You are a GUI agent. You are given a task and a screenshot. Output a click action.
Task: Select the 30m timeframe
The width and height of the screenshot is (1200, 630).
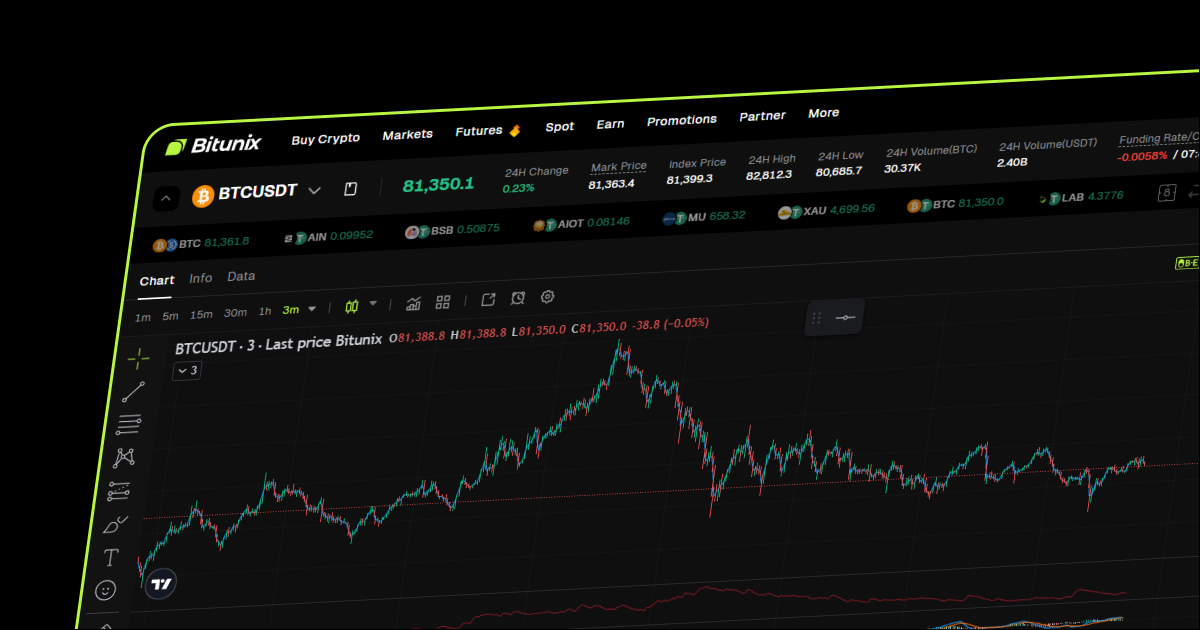(x=235, y=313)
